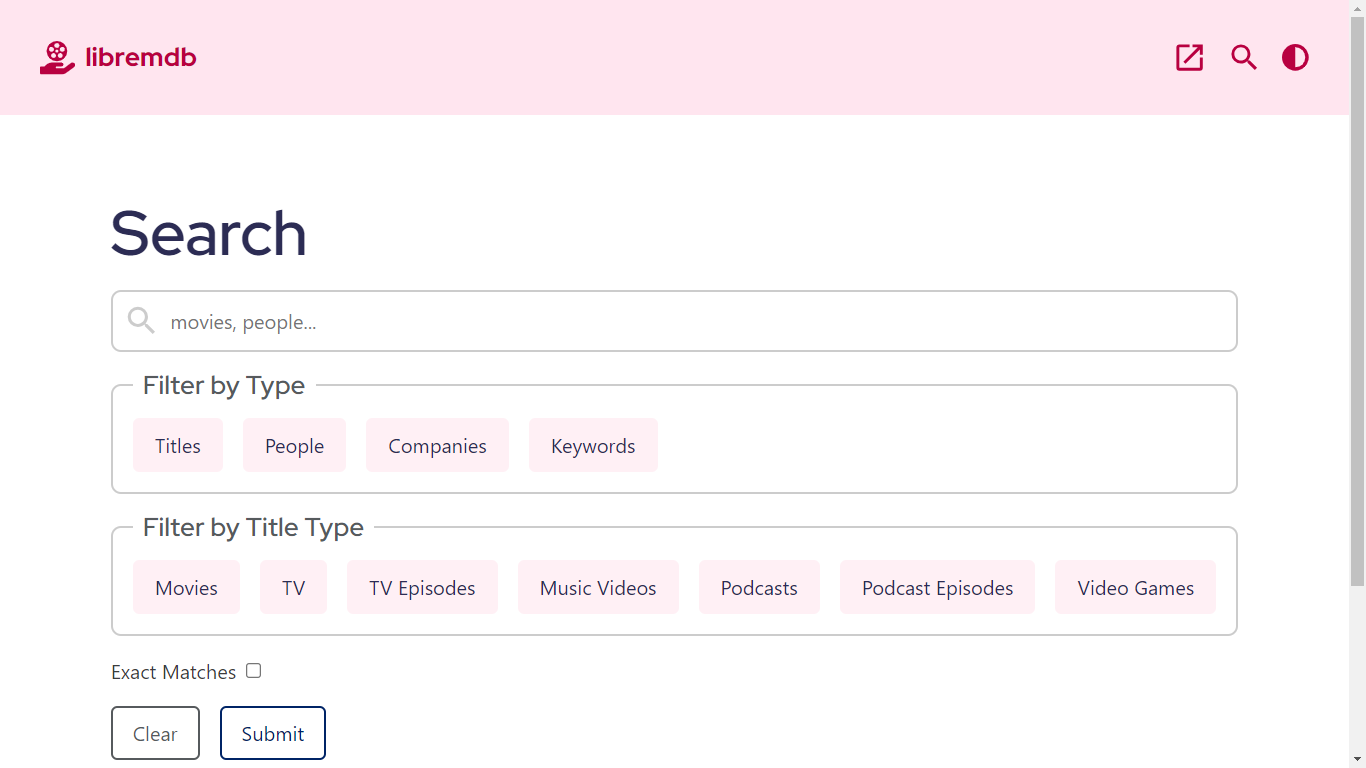
Task: Select the People type filter
Action: [x=294, y=446]
